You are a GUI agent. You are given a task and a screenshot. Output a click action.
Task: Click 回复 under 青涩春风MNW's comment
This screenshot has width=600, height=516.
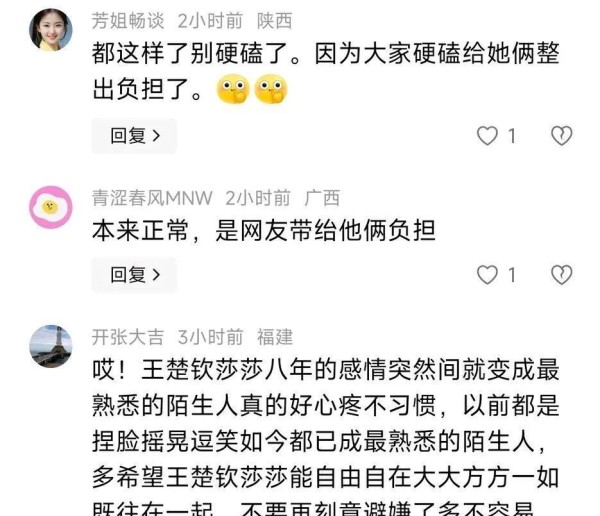pyautogui.click(x=134, y=275)
